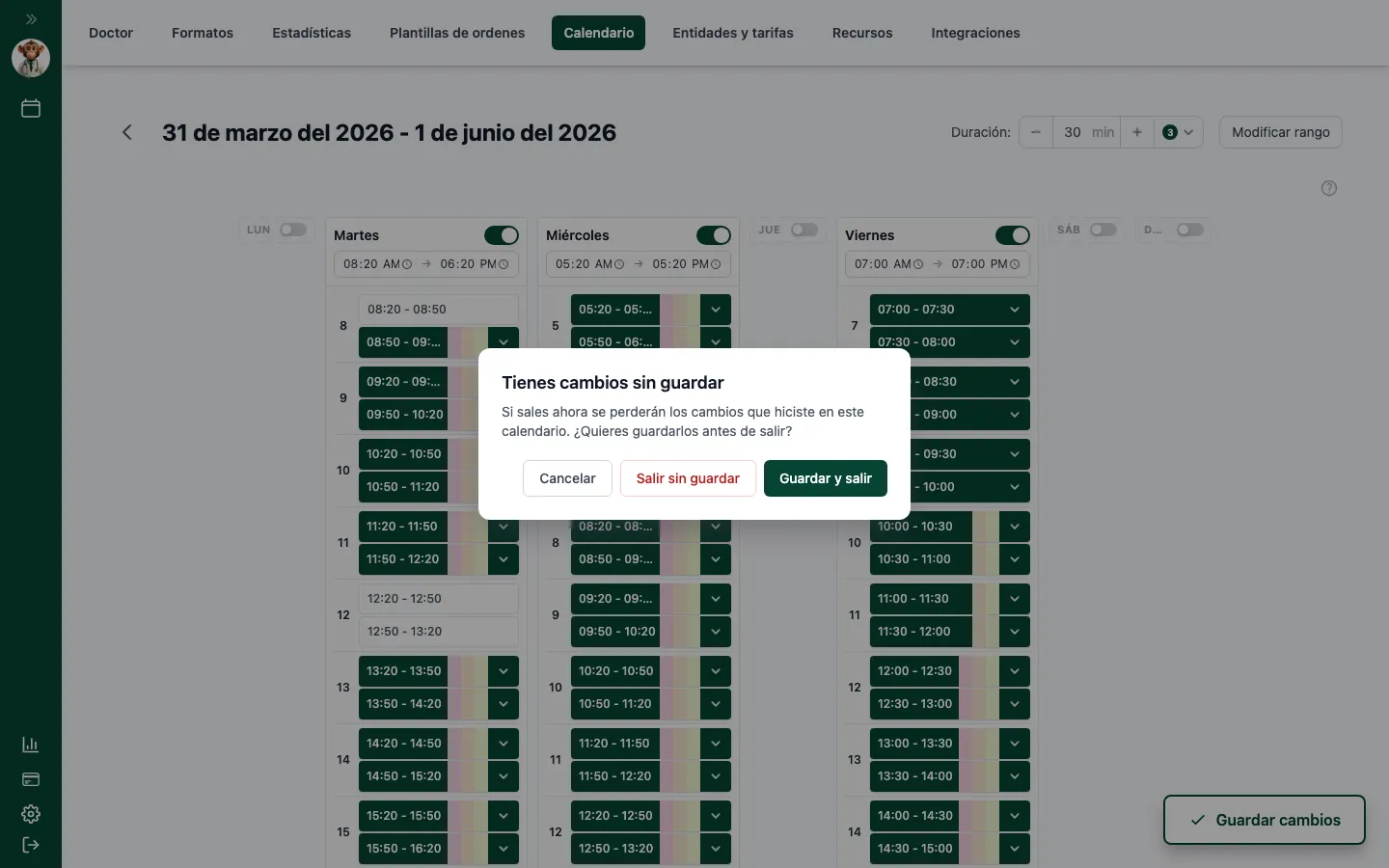Click the logout icon at the sidebar bottom
The image size is (1389, 868).
(x=31, y=845)
